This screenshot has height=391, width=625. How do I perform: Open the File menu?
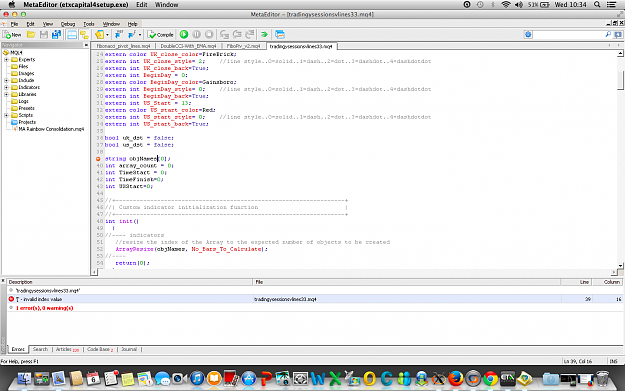pos(14,24)
